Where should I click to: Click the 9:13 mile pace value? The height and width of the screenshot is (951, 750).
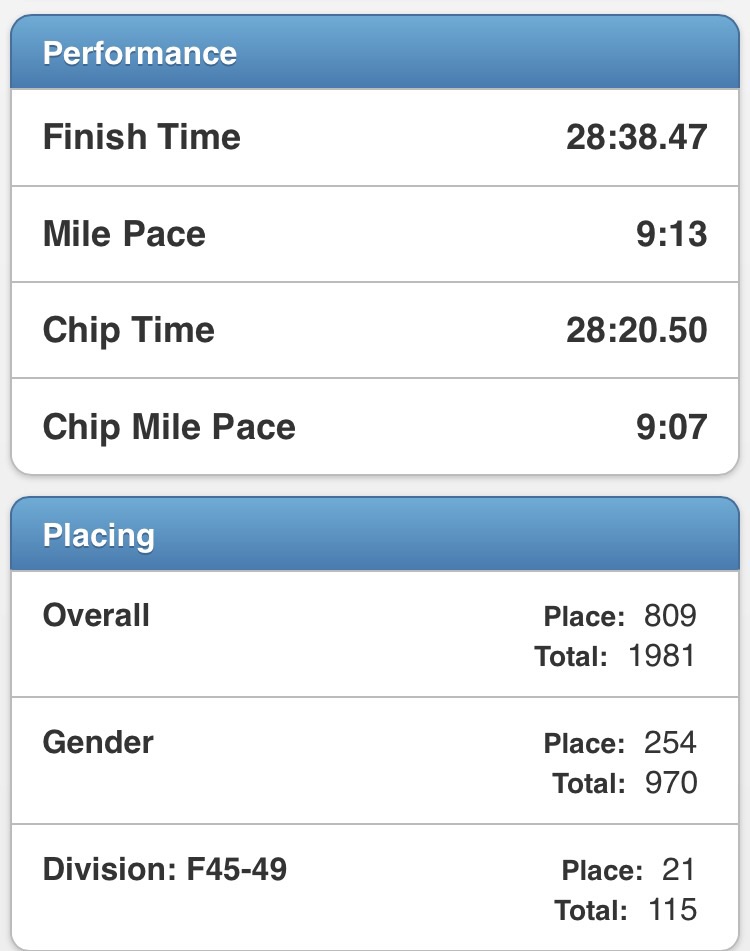(671, 234)
